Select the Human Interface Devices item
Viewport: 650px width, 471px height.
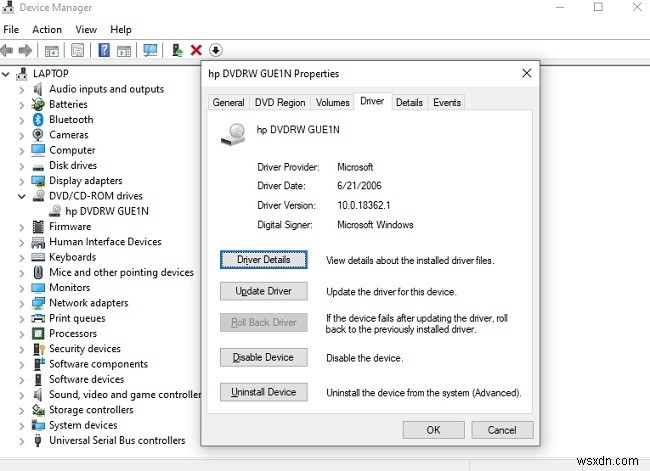105,242
